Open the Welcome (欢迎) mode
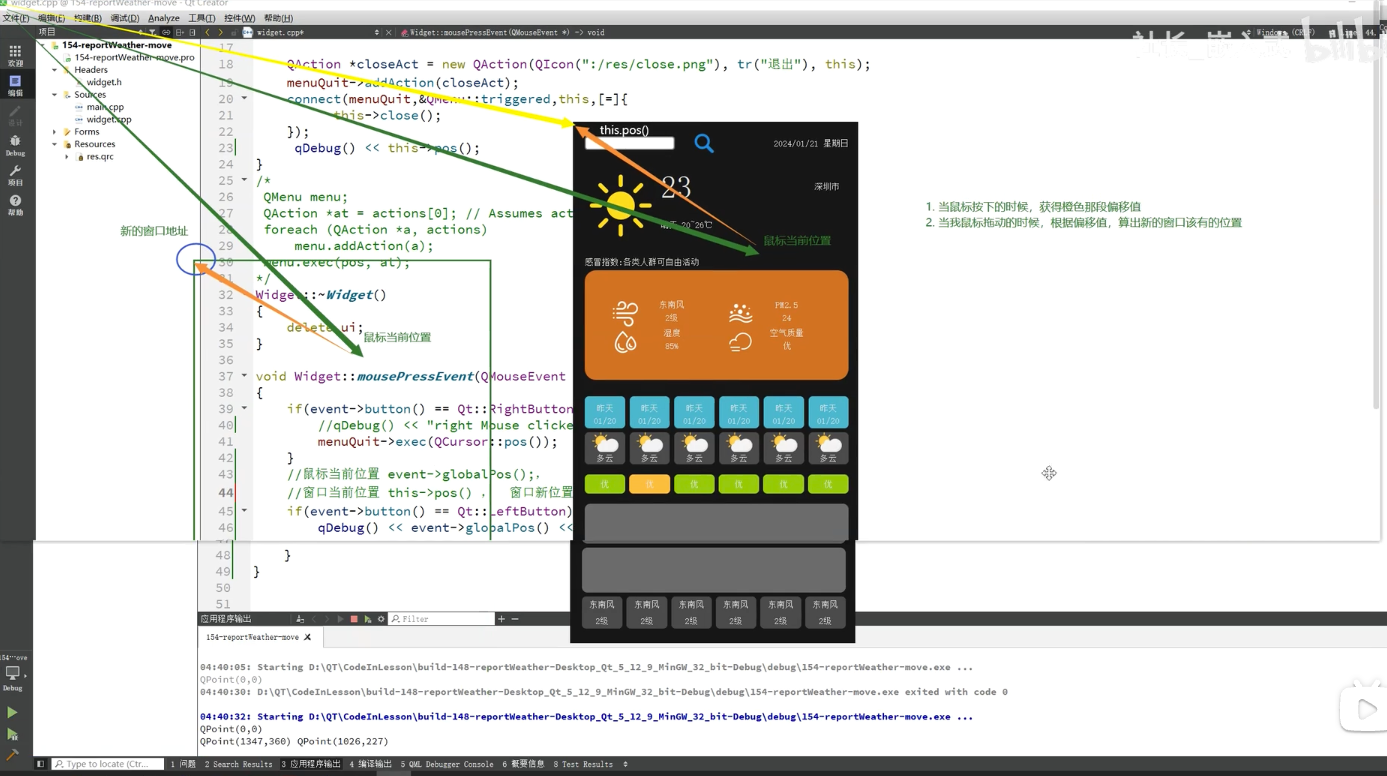Viewport: 1387px width, 776px height. click(15, 55)
